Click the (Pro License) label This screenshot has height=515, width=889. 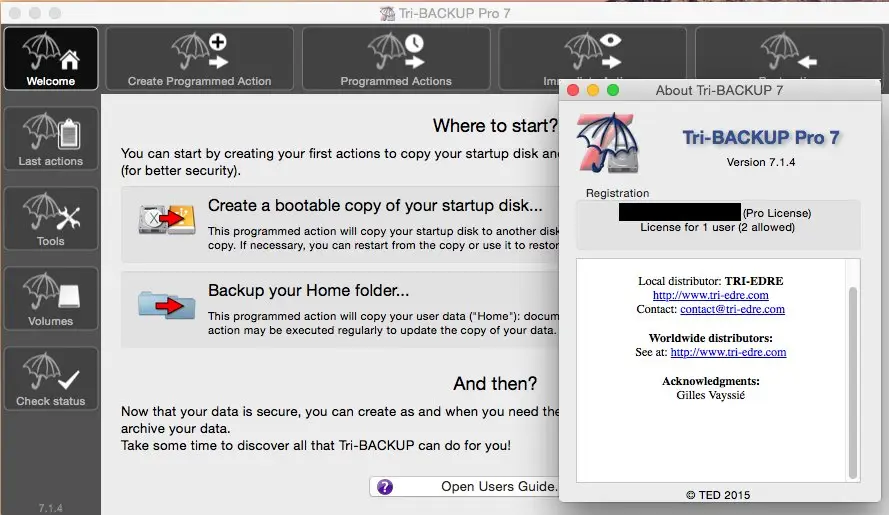tap(777, 213)
